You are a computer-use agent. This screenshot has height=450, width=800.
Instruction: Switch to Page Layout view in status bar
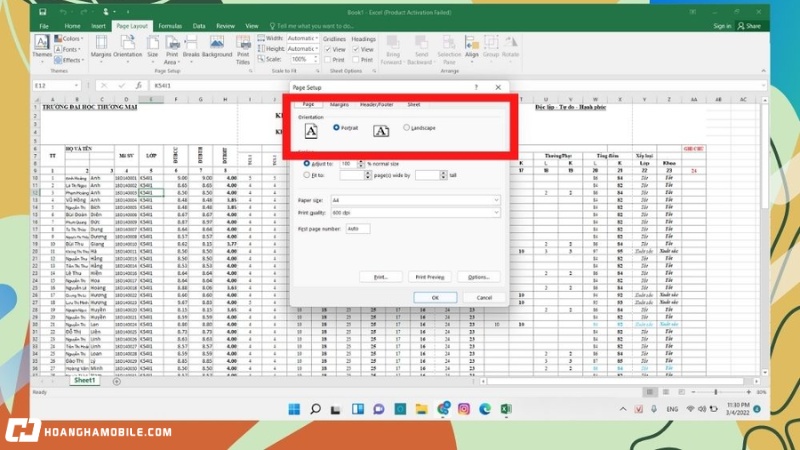tap(666, 392)
